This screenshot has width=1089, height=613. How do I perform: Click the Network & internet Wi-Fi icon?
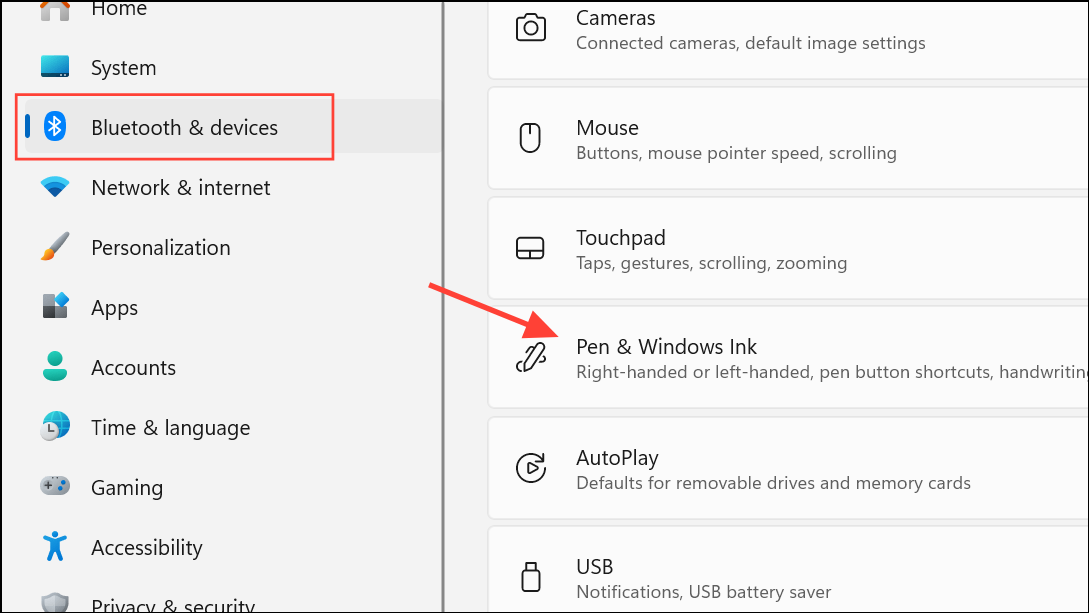pos(55,187)
